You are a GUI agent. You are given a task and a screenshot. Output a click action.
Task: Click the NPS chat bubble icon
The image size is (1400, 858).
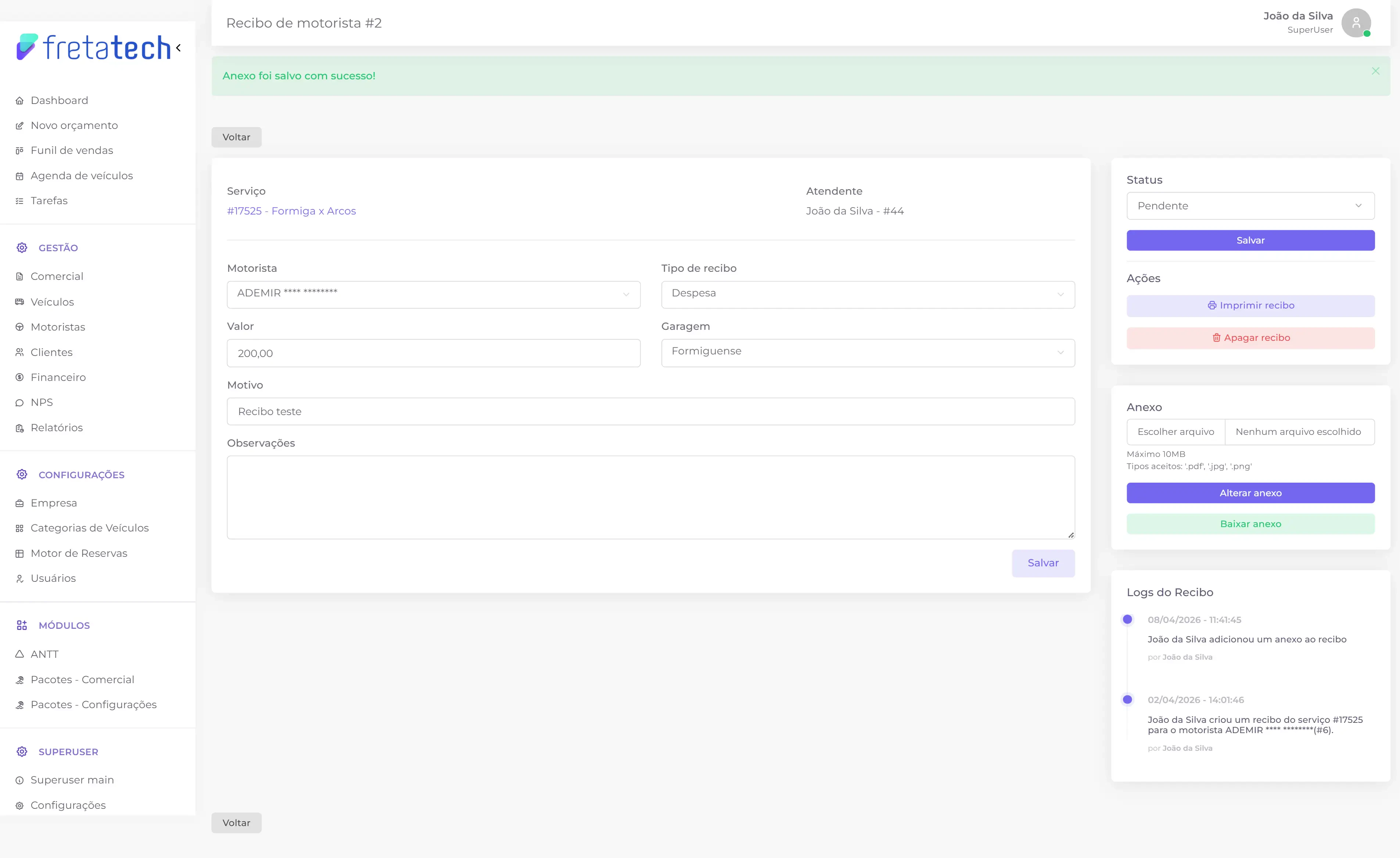coord(19,403)
